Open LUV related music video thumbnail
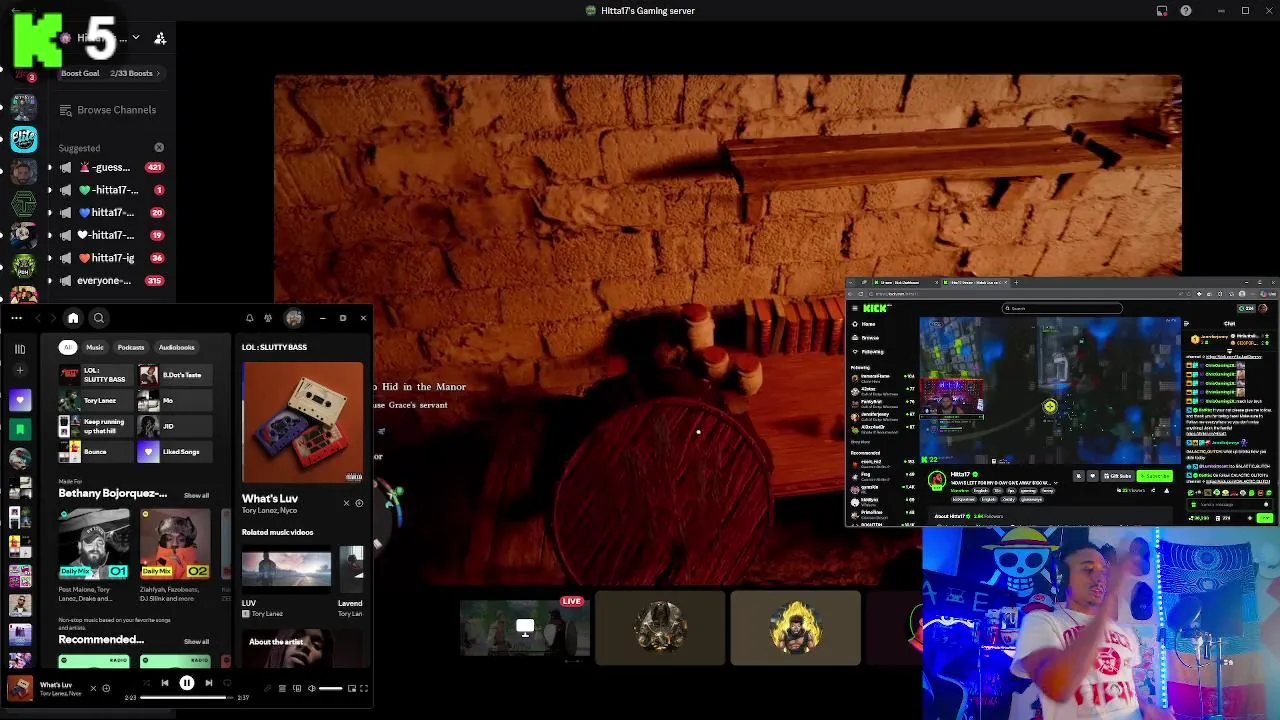The width and height of the screenshot is (1280, 720). tap(286, 569)
